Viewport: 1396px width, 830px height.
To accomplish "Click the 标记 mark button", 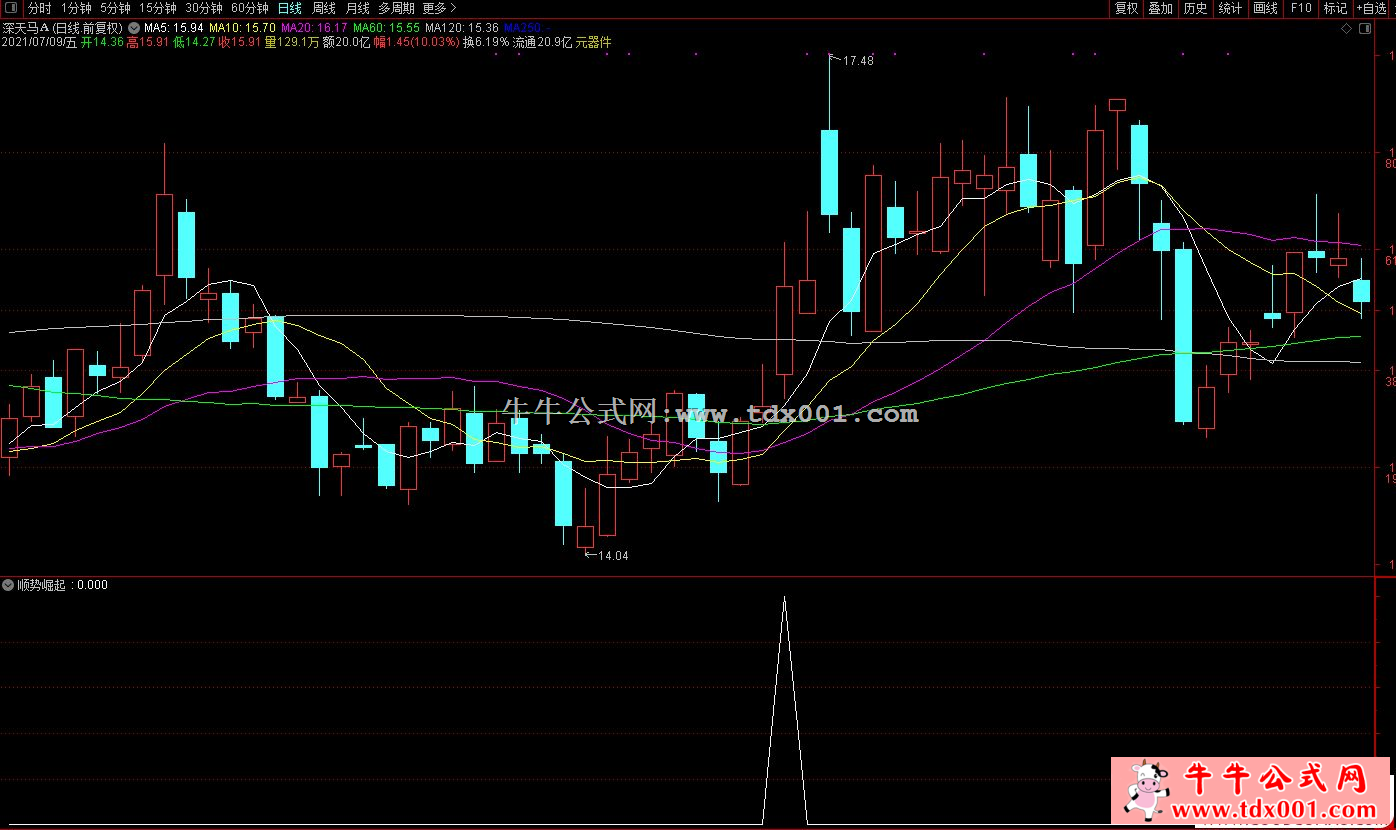I will point(1335,8).
